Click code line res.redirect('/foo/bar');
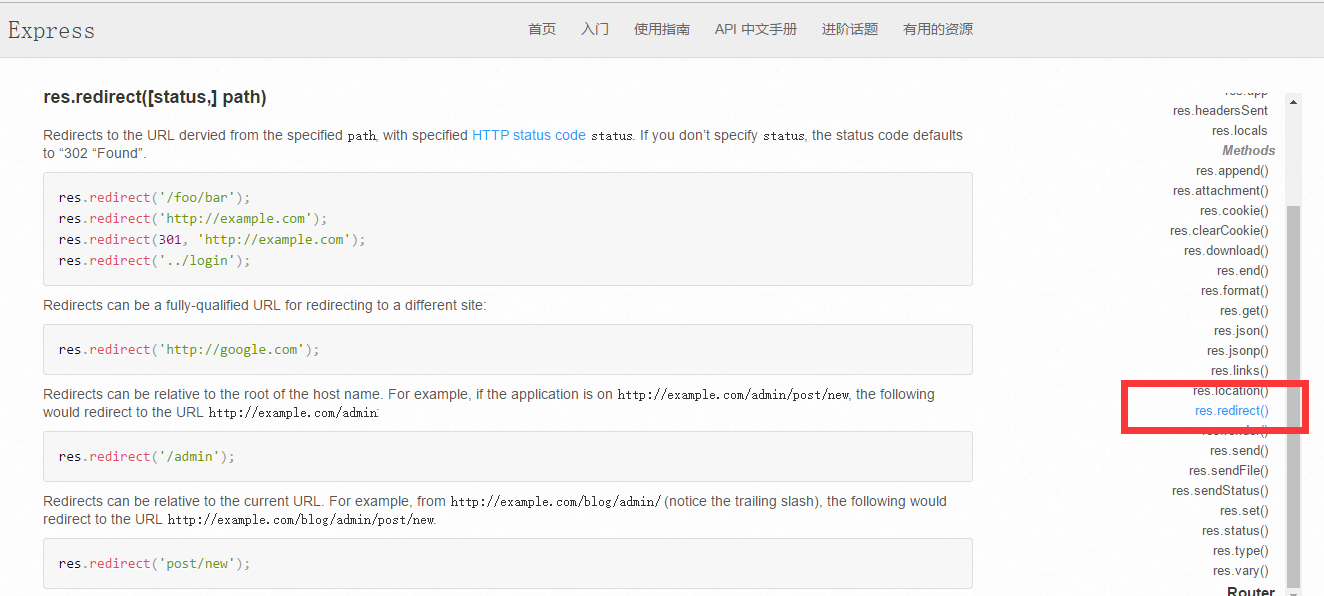The width and height of the screenshot is (1324, 596). point(155,198)
